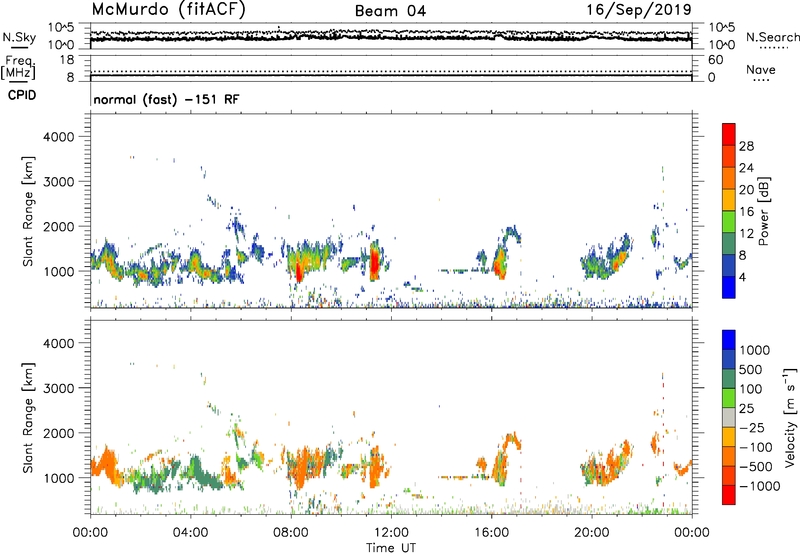Click the '08:00' time tick label
Viewport: 800px width, 554px height.
pyautogui.click(x=290, y=533)
